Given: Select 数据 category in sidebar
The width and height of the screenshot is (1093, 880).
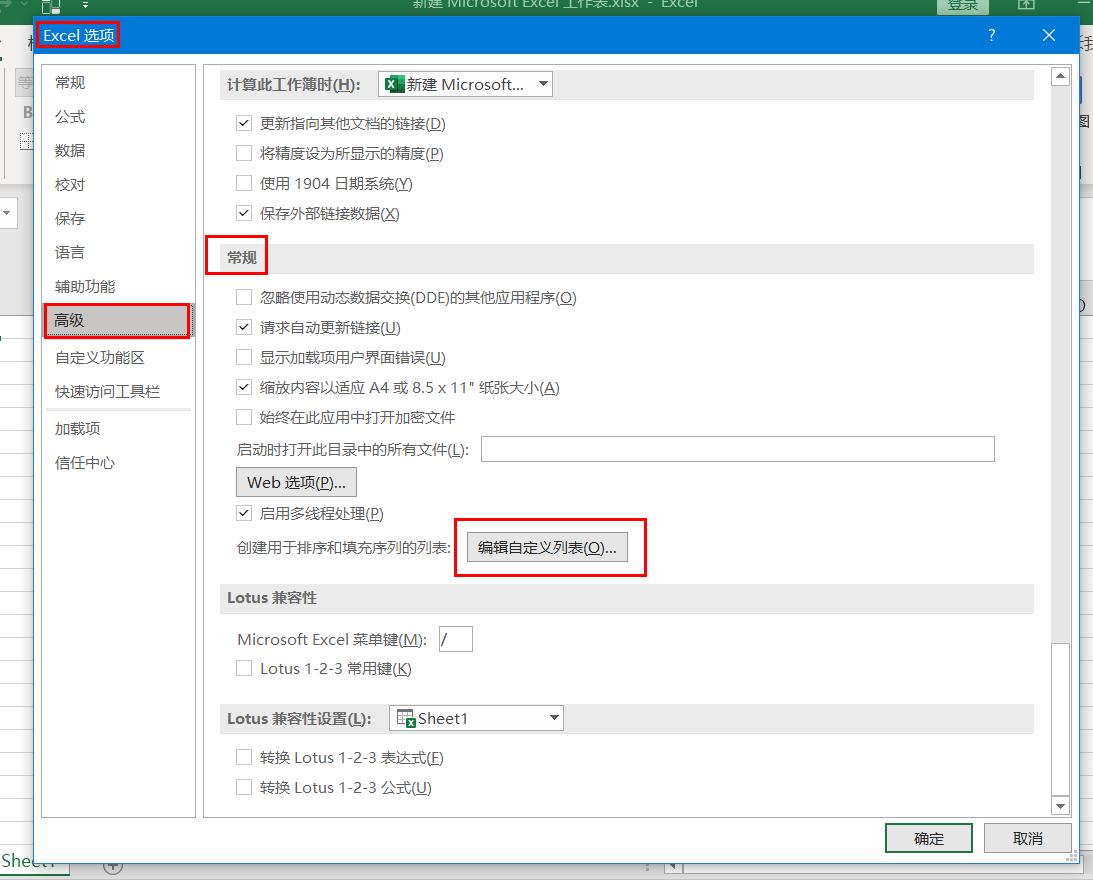Looking at the screenshot, I should 118,151.
